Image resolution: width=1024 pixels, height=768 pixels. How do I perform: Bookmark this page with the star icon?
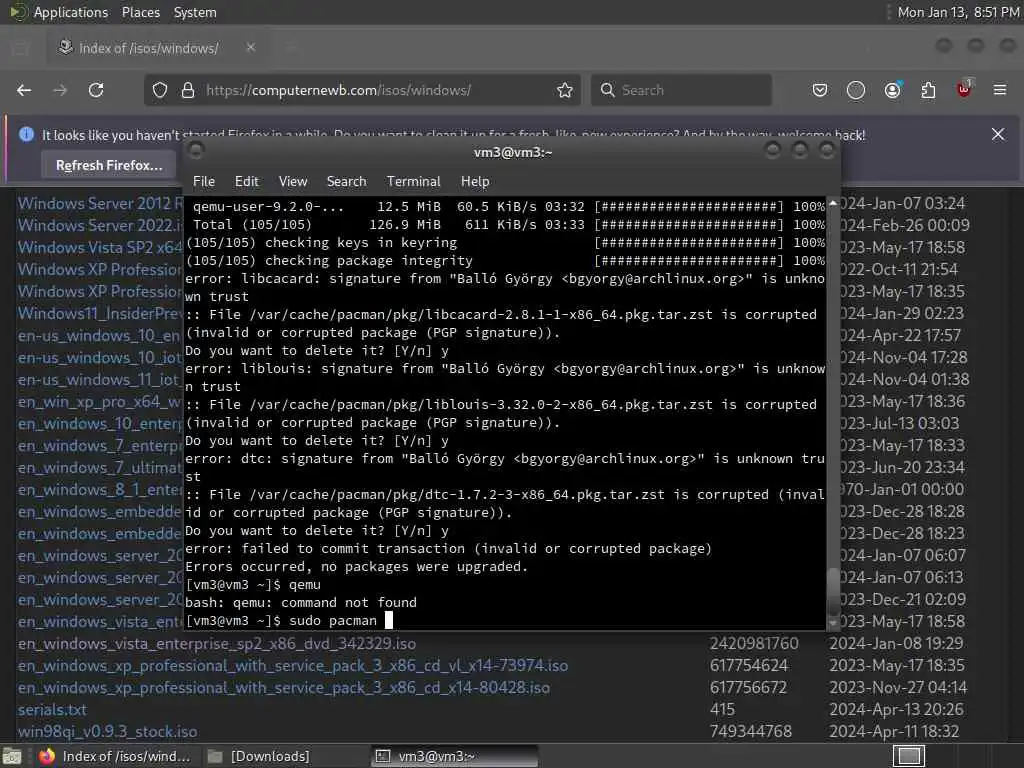(565, 90)
